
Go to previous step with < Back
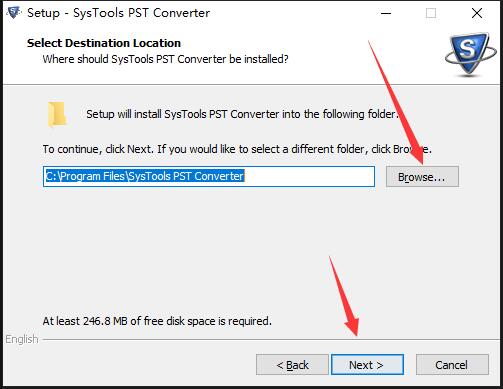click(292, 365)
